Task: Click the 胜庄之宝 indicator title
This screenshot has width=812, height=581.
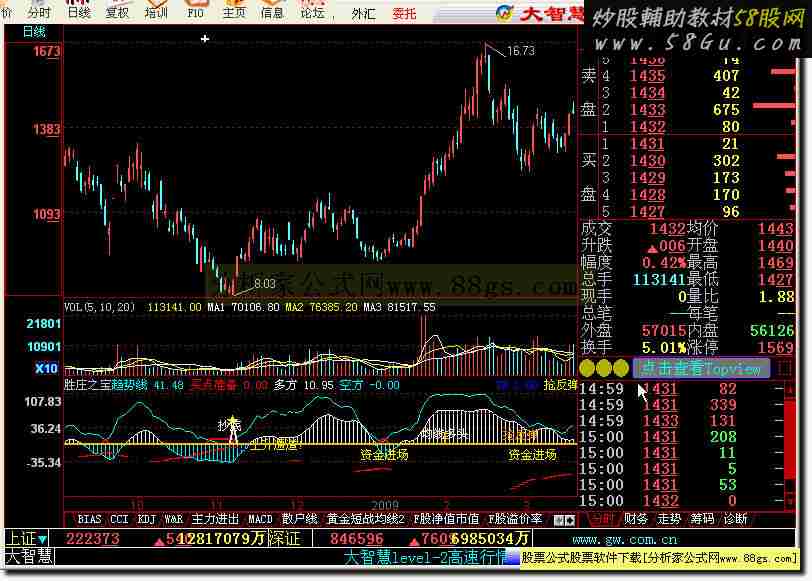Action: 86,385
